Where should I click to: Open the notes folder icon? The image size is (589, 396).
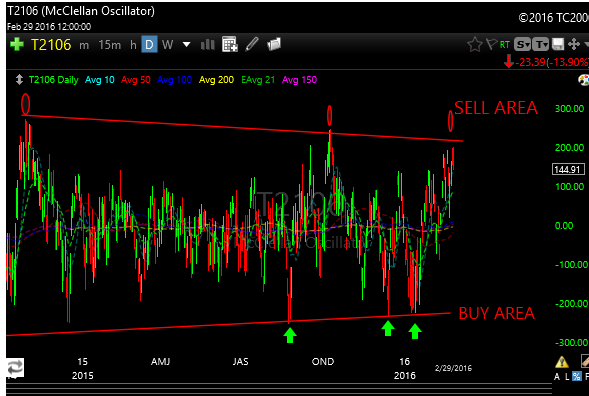(274, 44)
